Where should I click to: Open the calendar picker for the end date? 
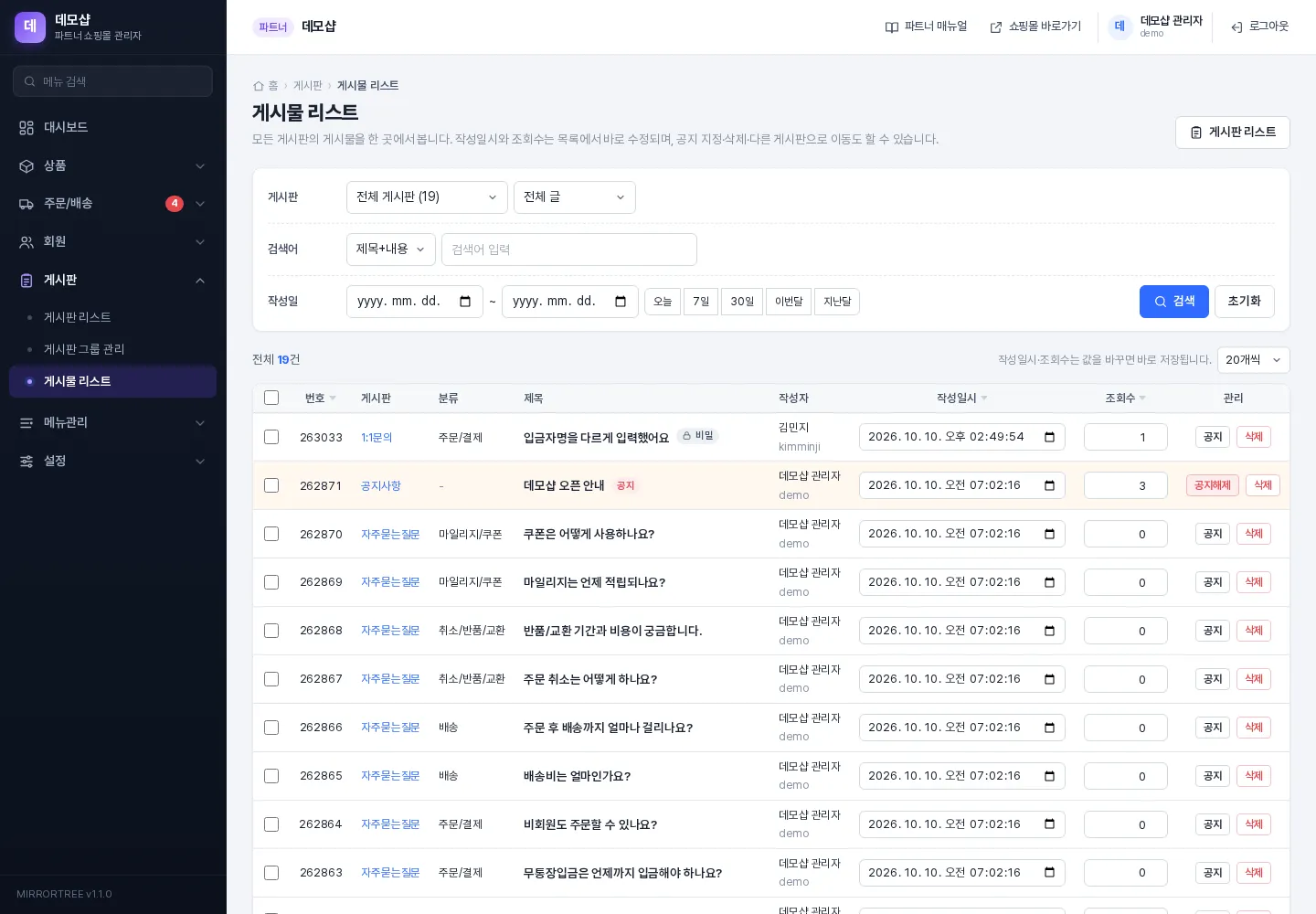(x=621, y=302)
